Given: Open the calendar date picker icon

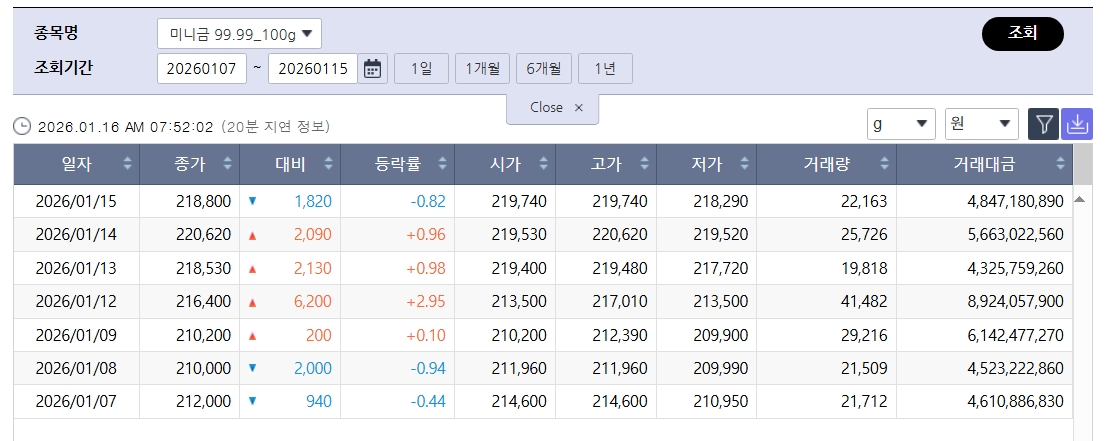Looking at the screenshot, I should tap(372, 68).
